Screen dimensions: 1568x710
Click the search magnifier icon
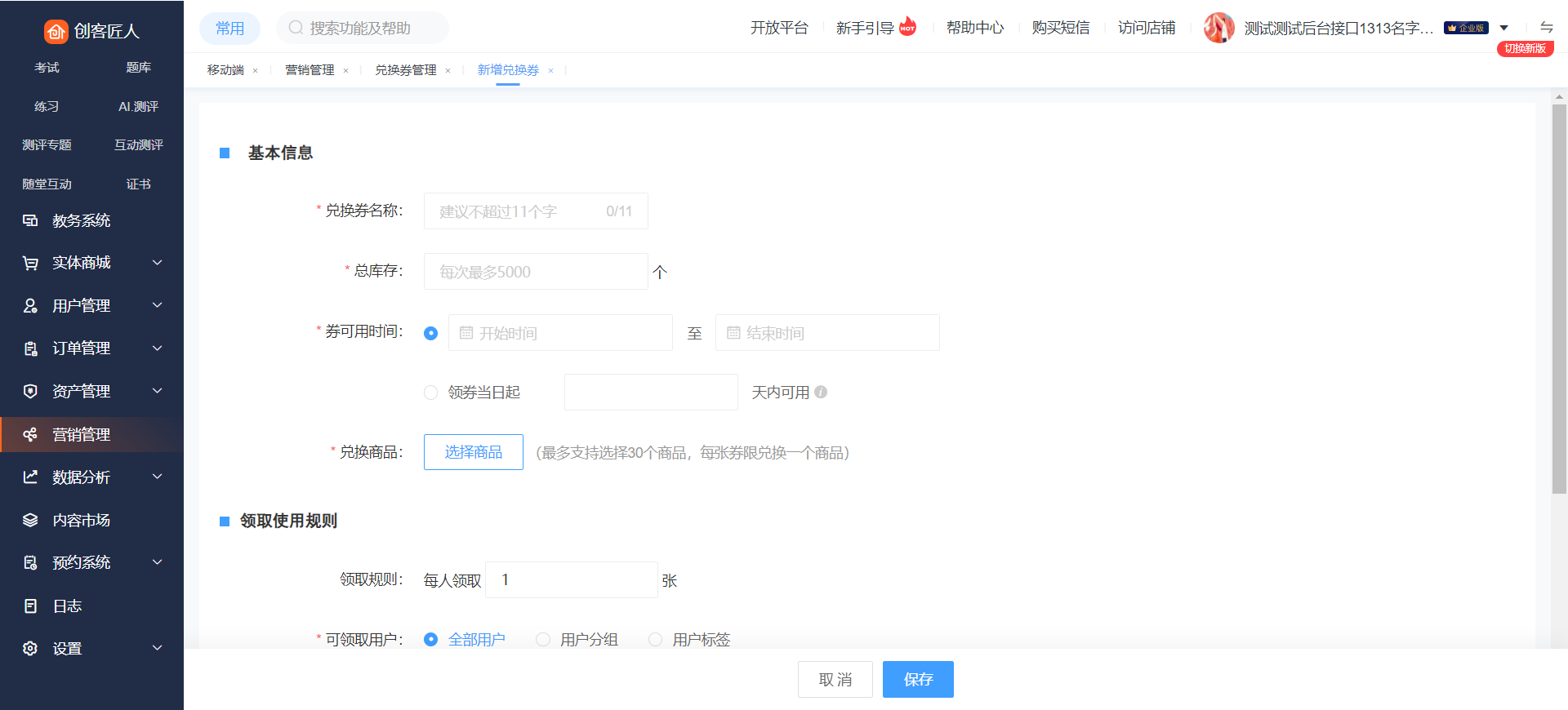click(296, 28)
